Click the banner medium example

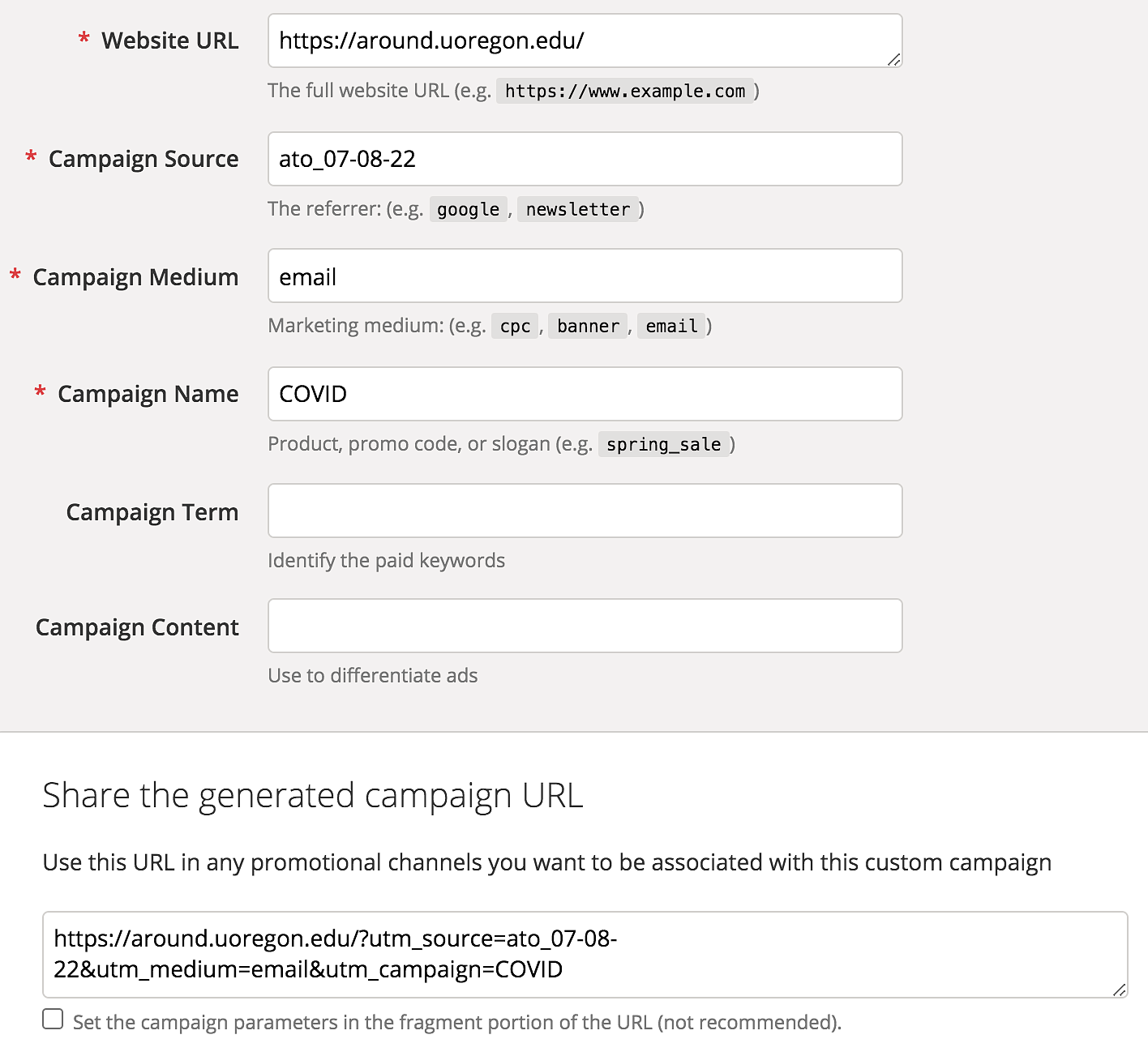[588, 326]
